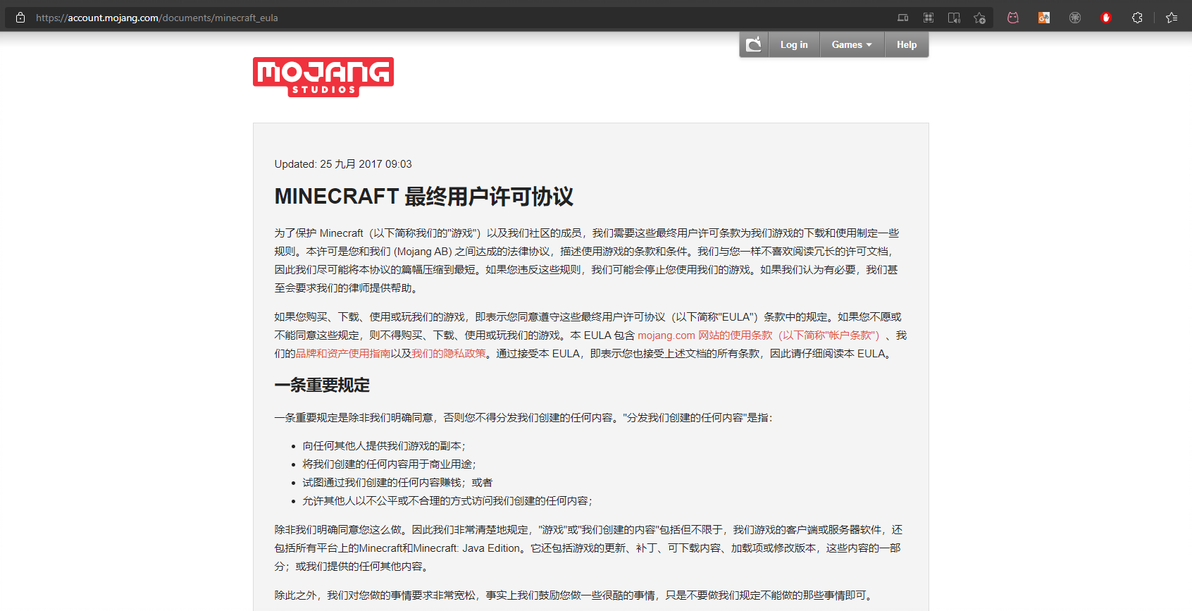
Task: Click the URL address field
Action: pyautogui.click(x=456, y=17)
